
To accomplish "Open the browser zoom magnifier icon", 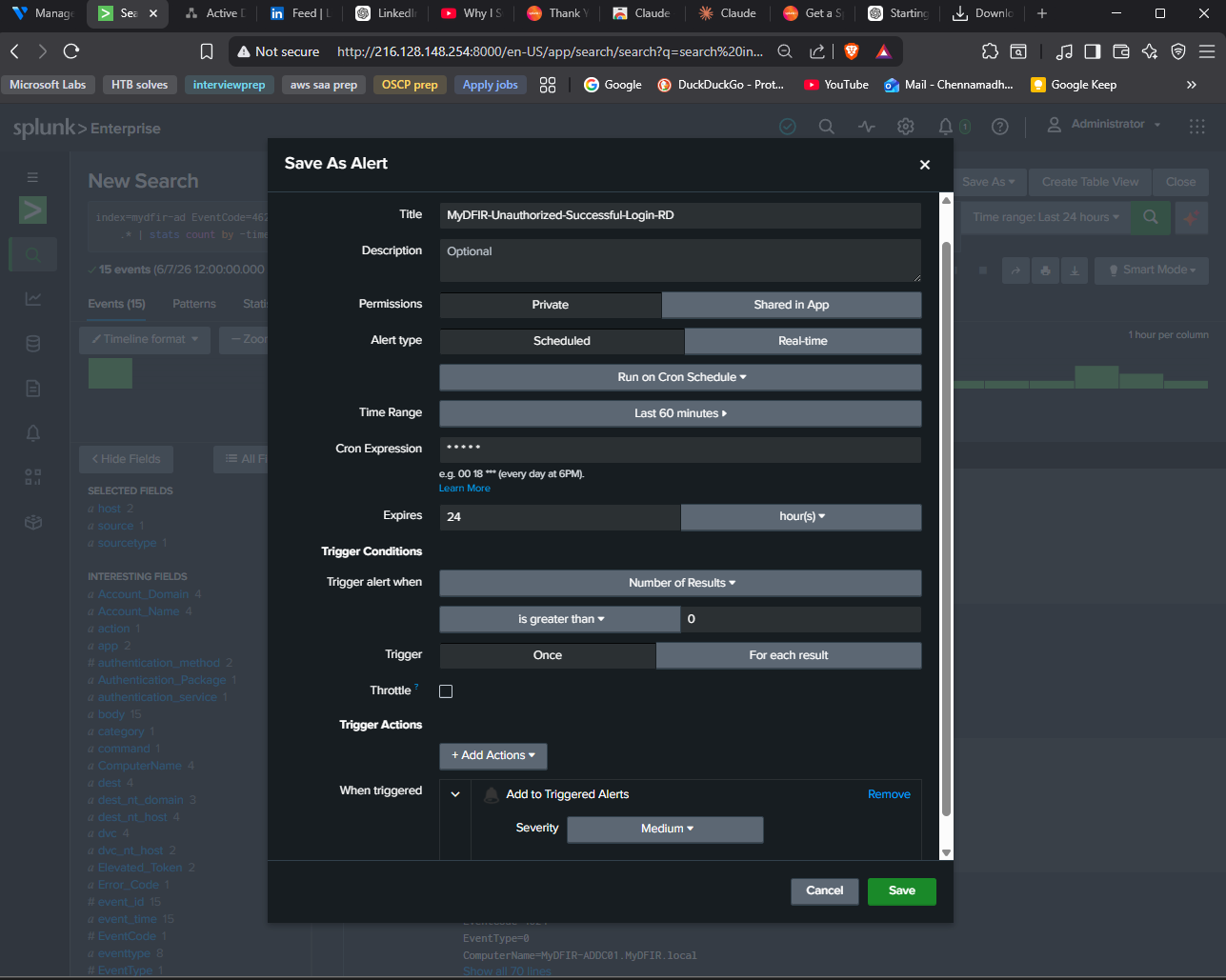I will (x=785, y=51).
